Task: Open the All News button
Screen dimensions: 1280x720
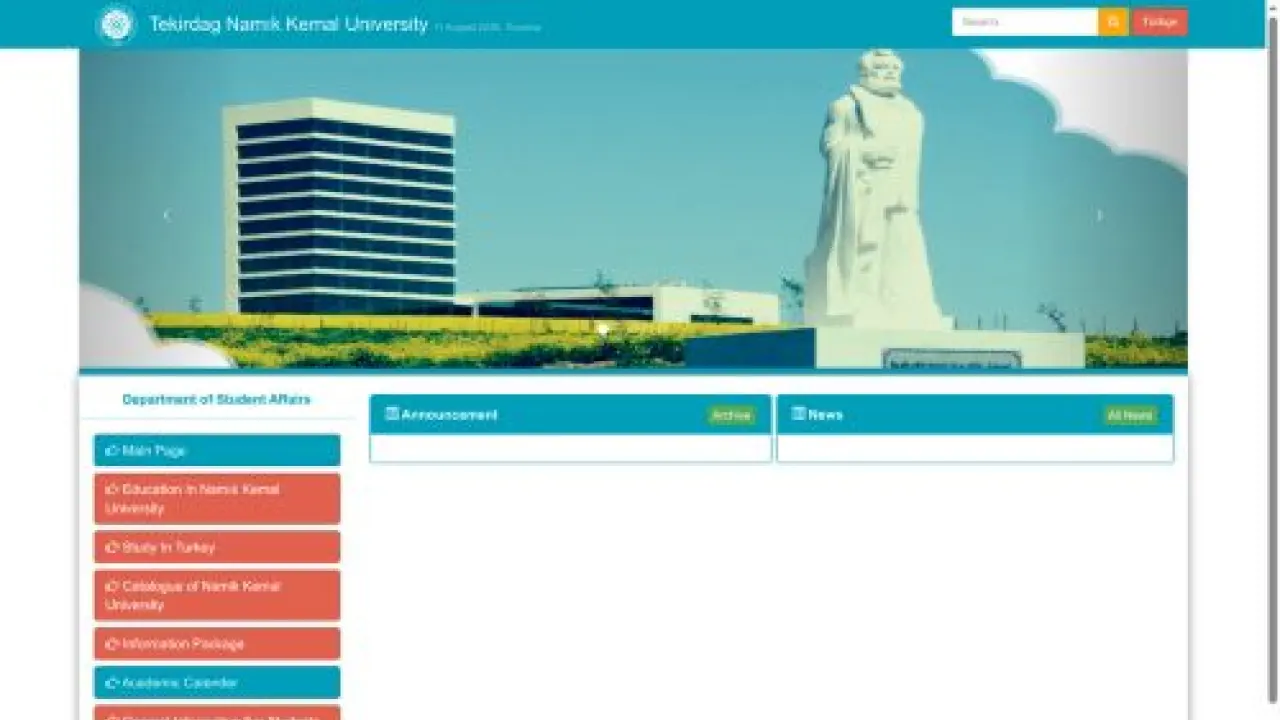Action: tap(1130, 415)
